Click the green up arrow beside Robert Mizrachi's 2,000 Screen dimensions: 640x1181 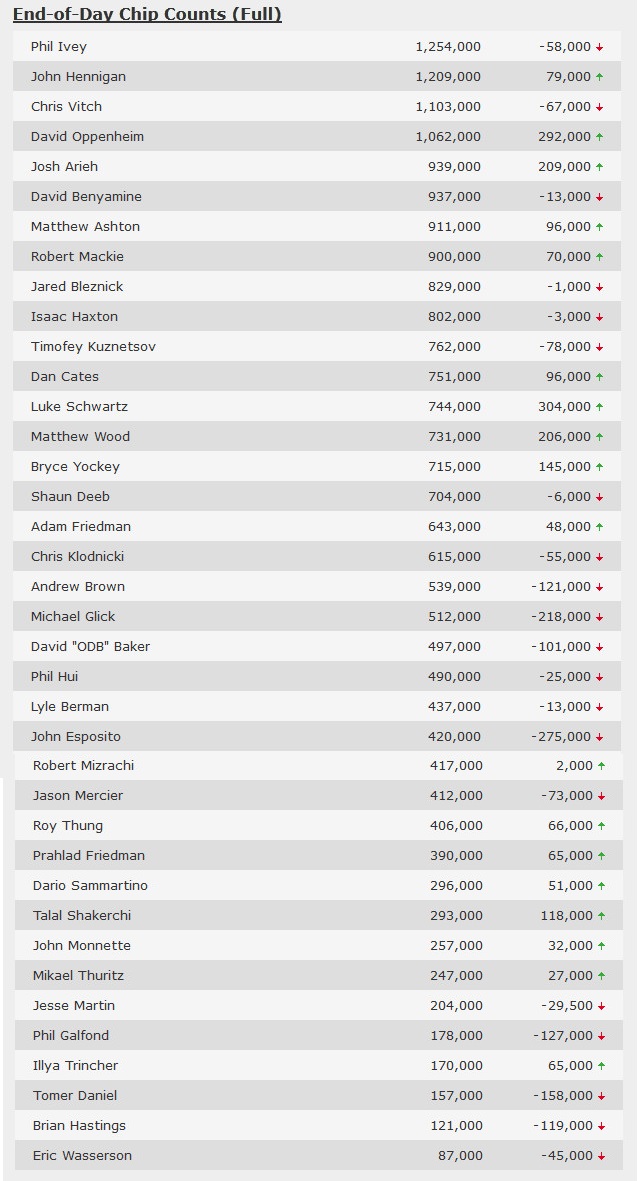[x=602, y=766]
